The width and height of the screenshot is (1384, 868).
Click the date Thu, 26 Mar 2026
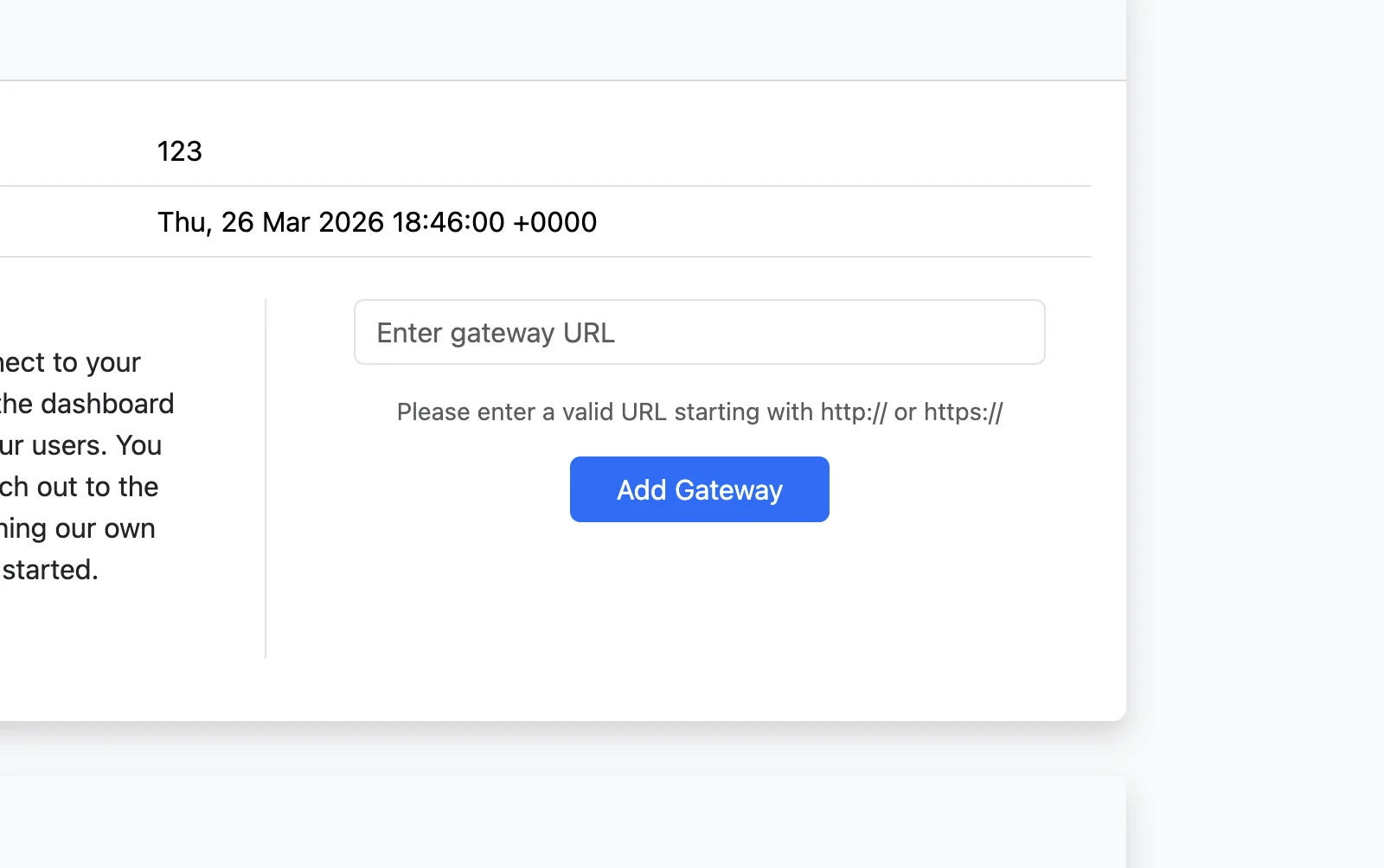[x=376, y=222]
